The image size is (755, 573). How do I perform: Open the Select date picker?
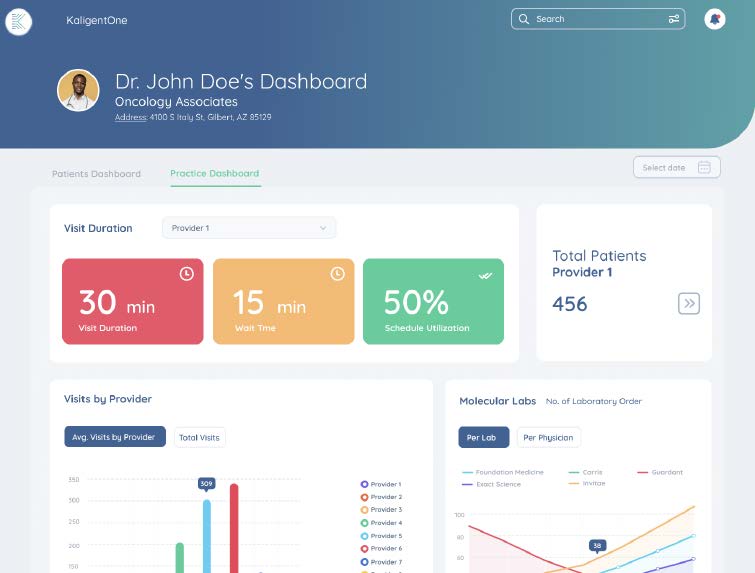tap(676, 167)
